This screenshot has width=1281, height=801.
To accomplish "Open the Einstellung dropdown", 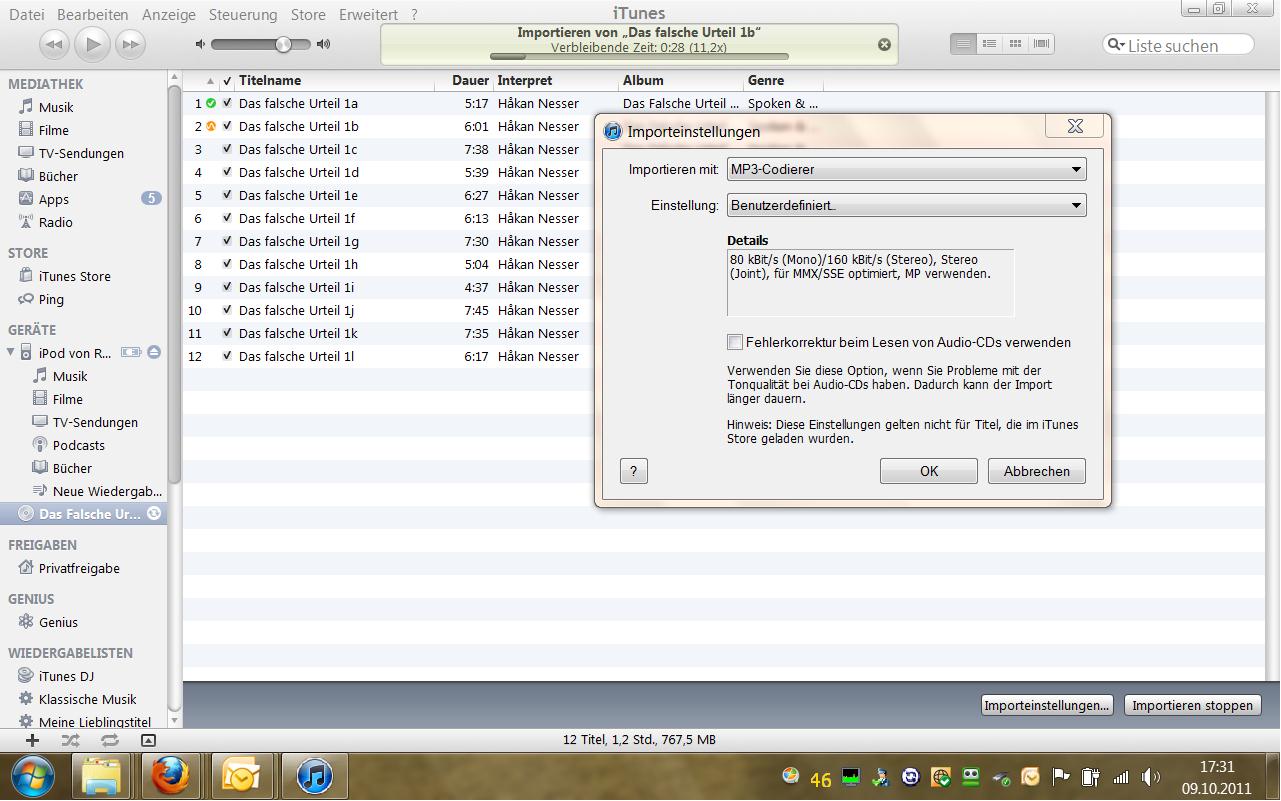I will (x=906, y=205).
